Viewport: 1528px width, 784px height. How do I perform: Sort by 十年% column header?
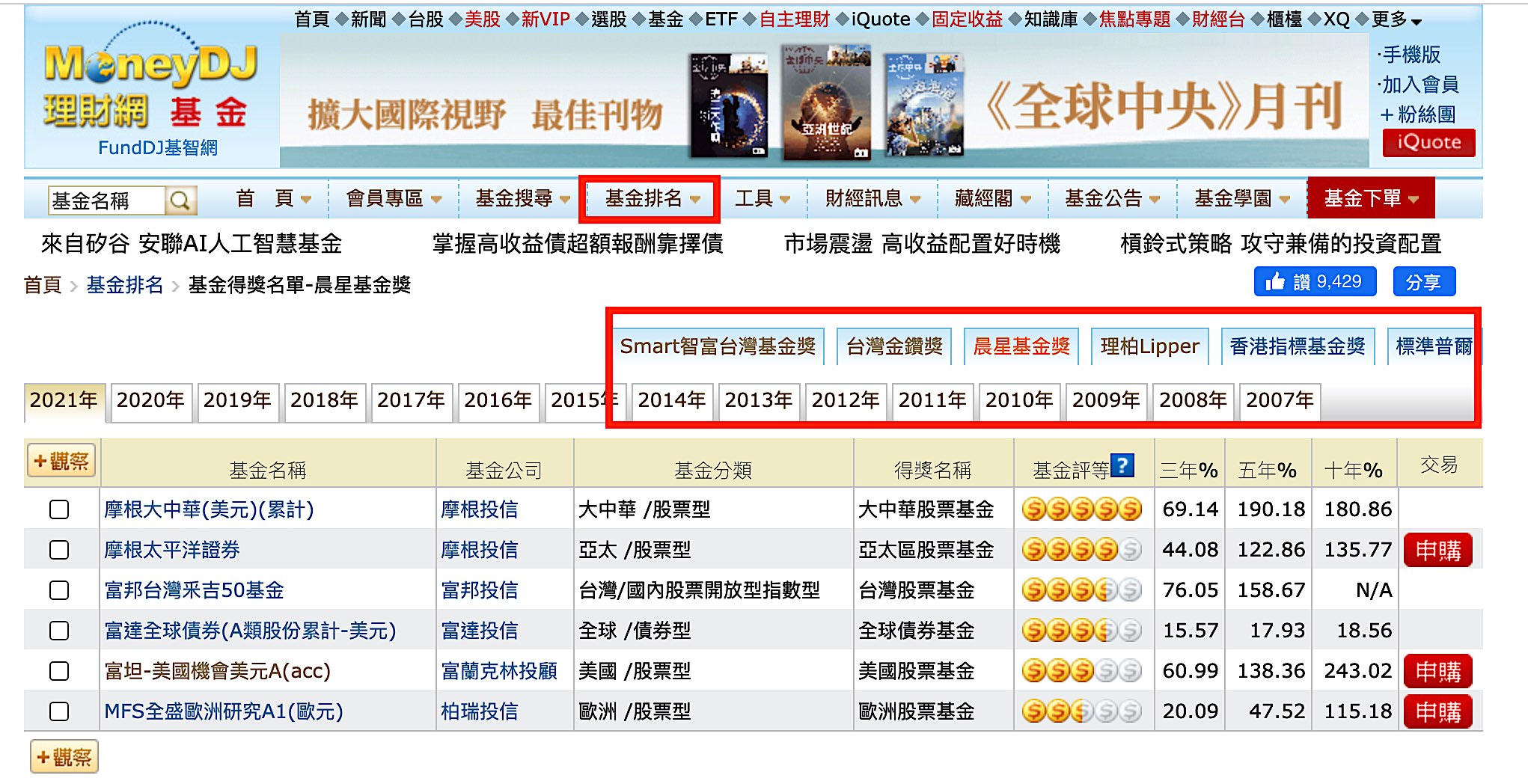(1354, 471)
